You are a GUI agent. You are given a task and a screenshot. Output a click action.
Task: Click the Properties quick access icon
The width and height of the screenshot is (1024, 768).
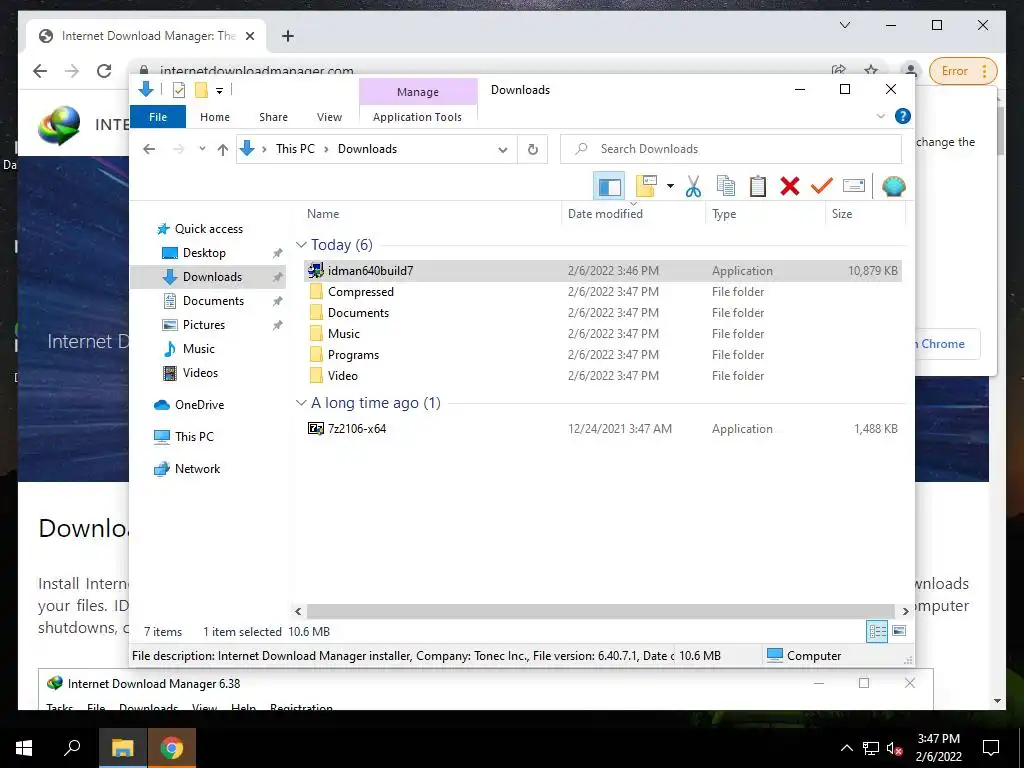point(178,90)
